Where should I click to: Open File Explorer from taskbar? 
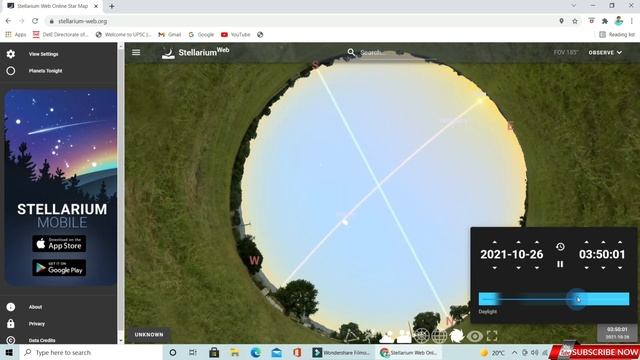point(235,352)
